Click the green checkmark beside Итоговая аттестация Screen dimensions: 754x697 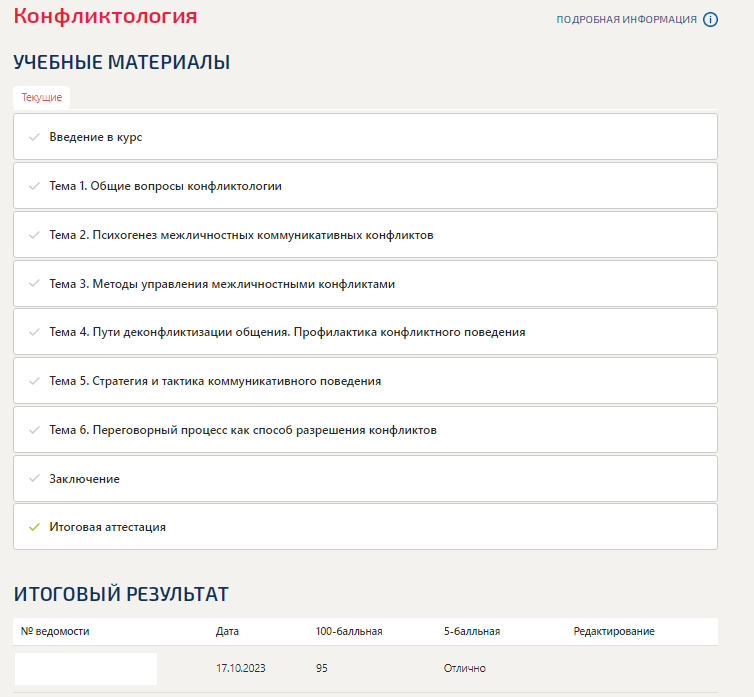pos(34,527)
